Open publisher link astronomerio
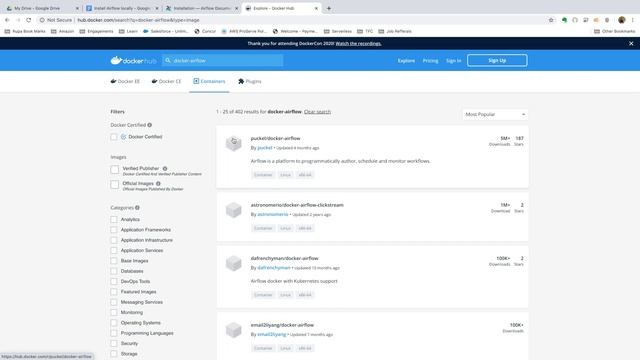 tap(273, 214)
